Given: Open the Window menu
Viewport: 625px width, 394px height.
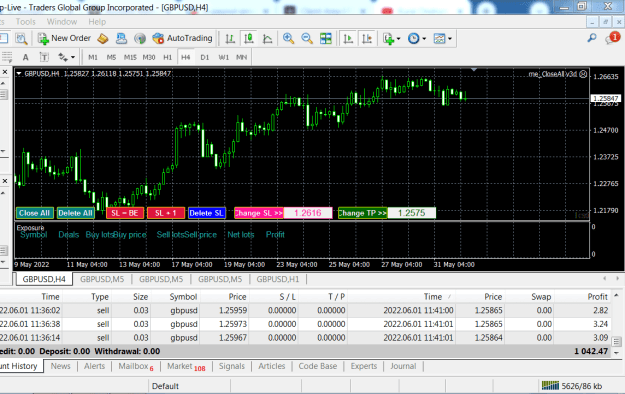Looking at the screenshot, I should (x=62, y=22).
